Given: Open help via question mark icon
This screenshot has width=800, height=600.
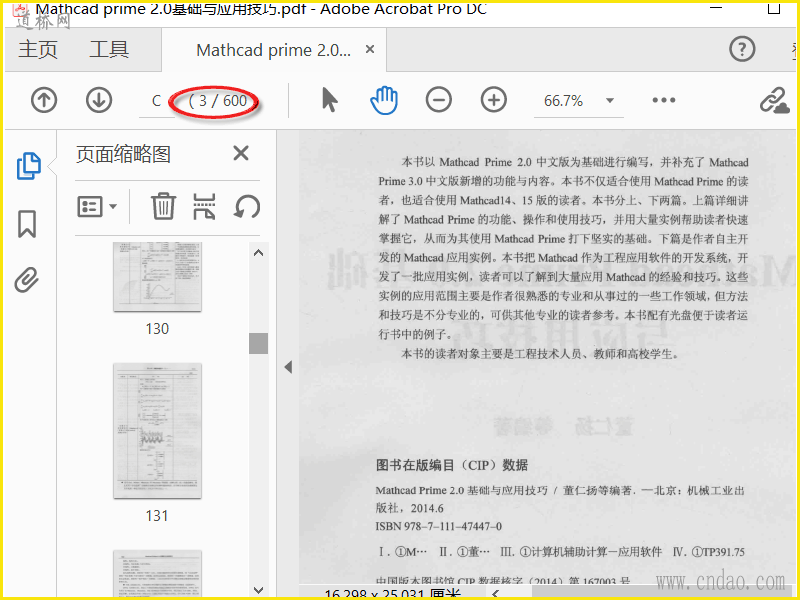Looking at the screenshot, I should pos(742,49).
